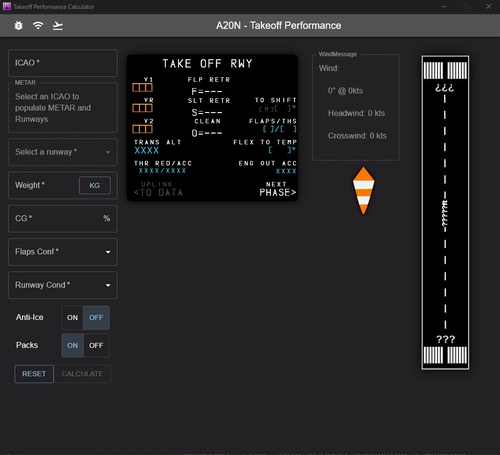Click the bottom runway ??? designator

(446, 340)
